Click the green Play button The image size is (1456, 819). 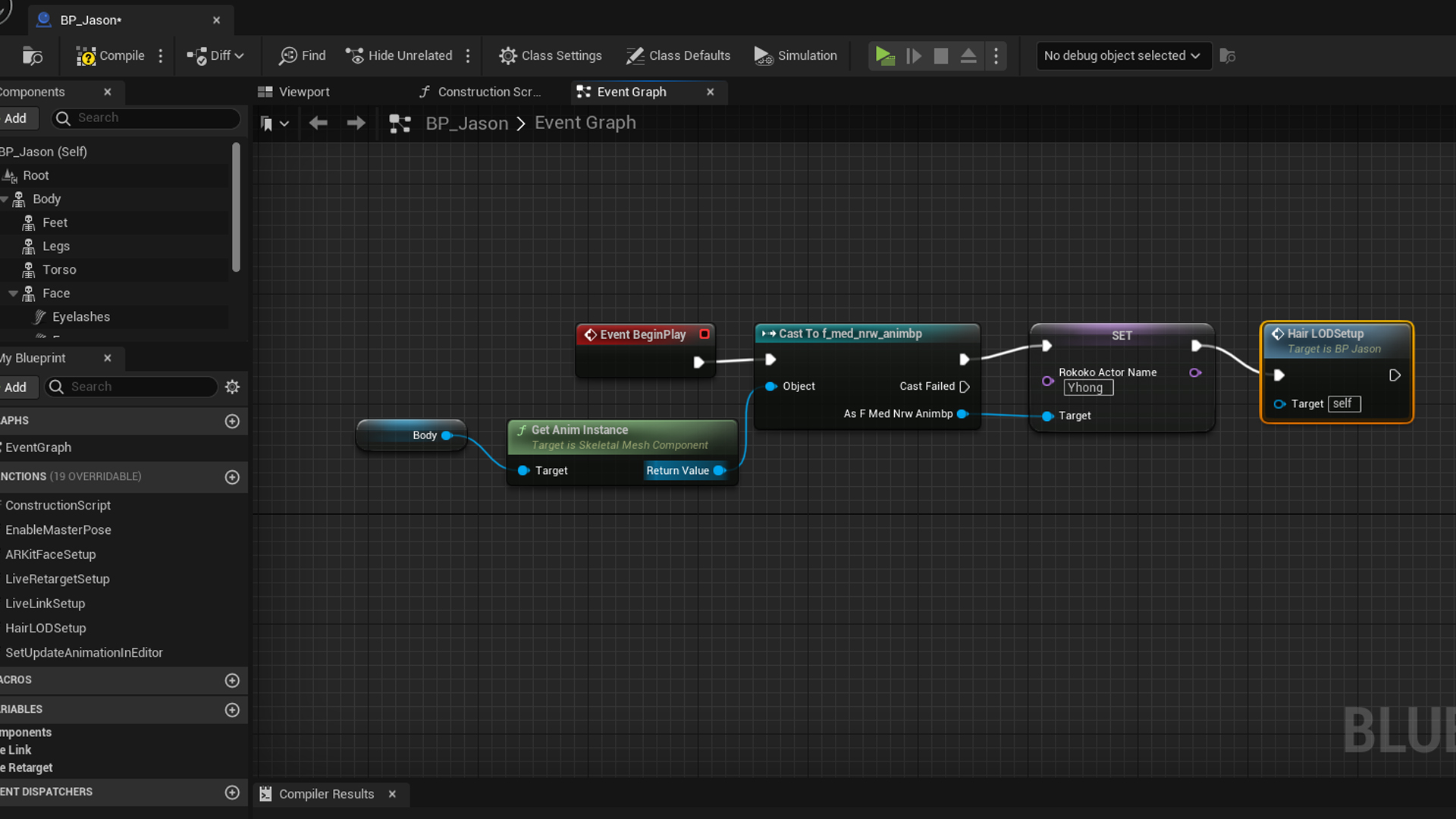[884, 55]
